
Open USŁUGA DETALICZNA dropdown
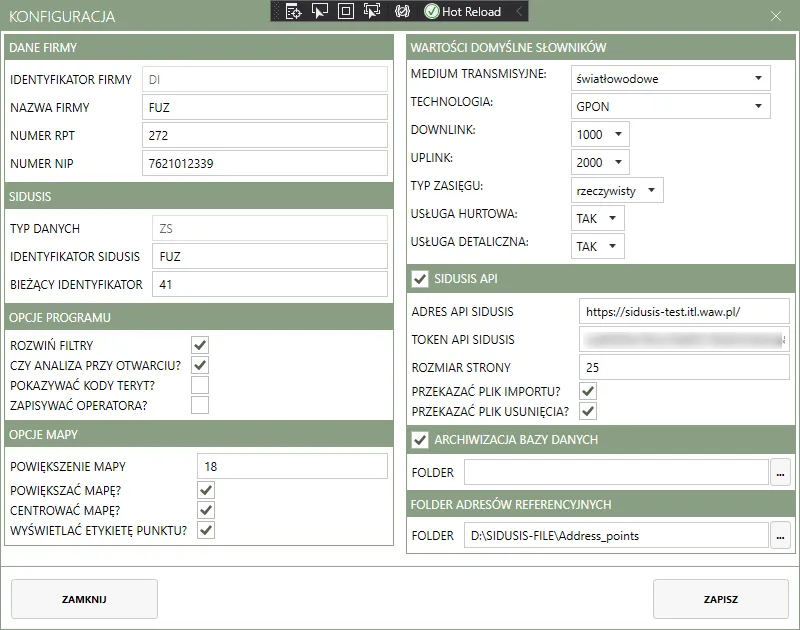click(597, 246)
